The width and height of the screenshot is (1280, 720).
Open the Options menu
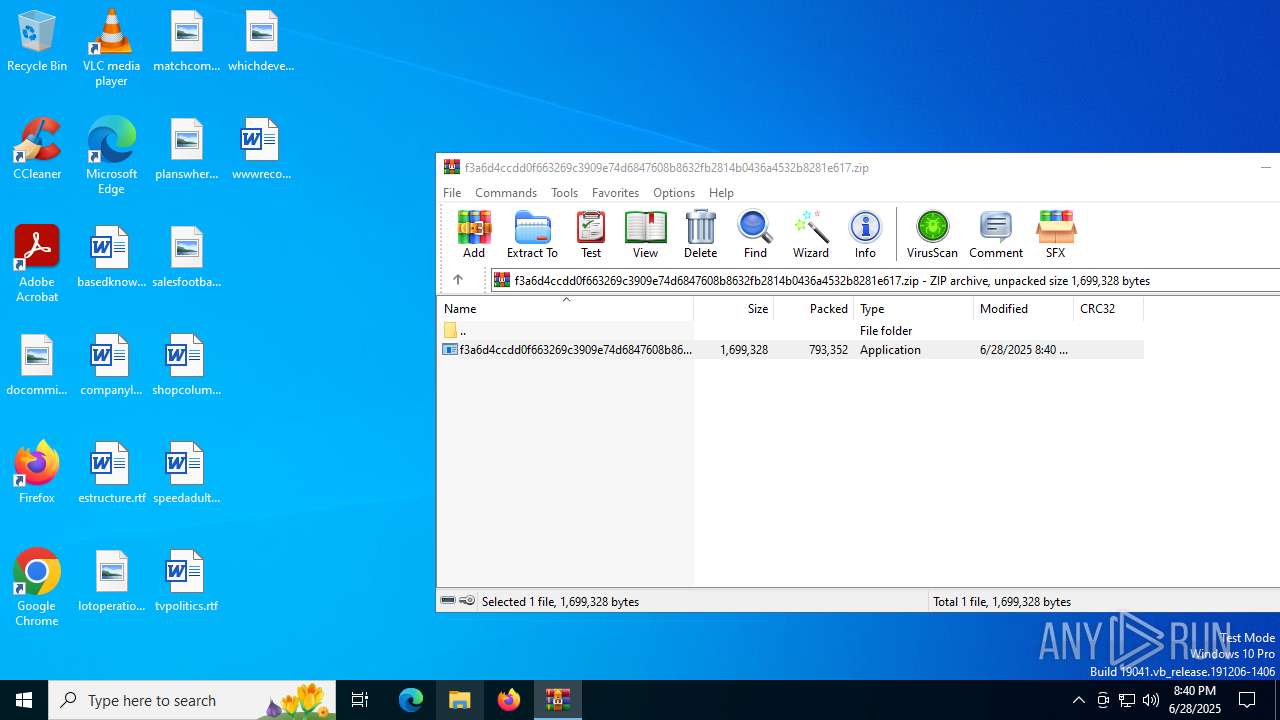coord(674,192)
